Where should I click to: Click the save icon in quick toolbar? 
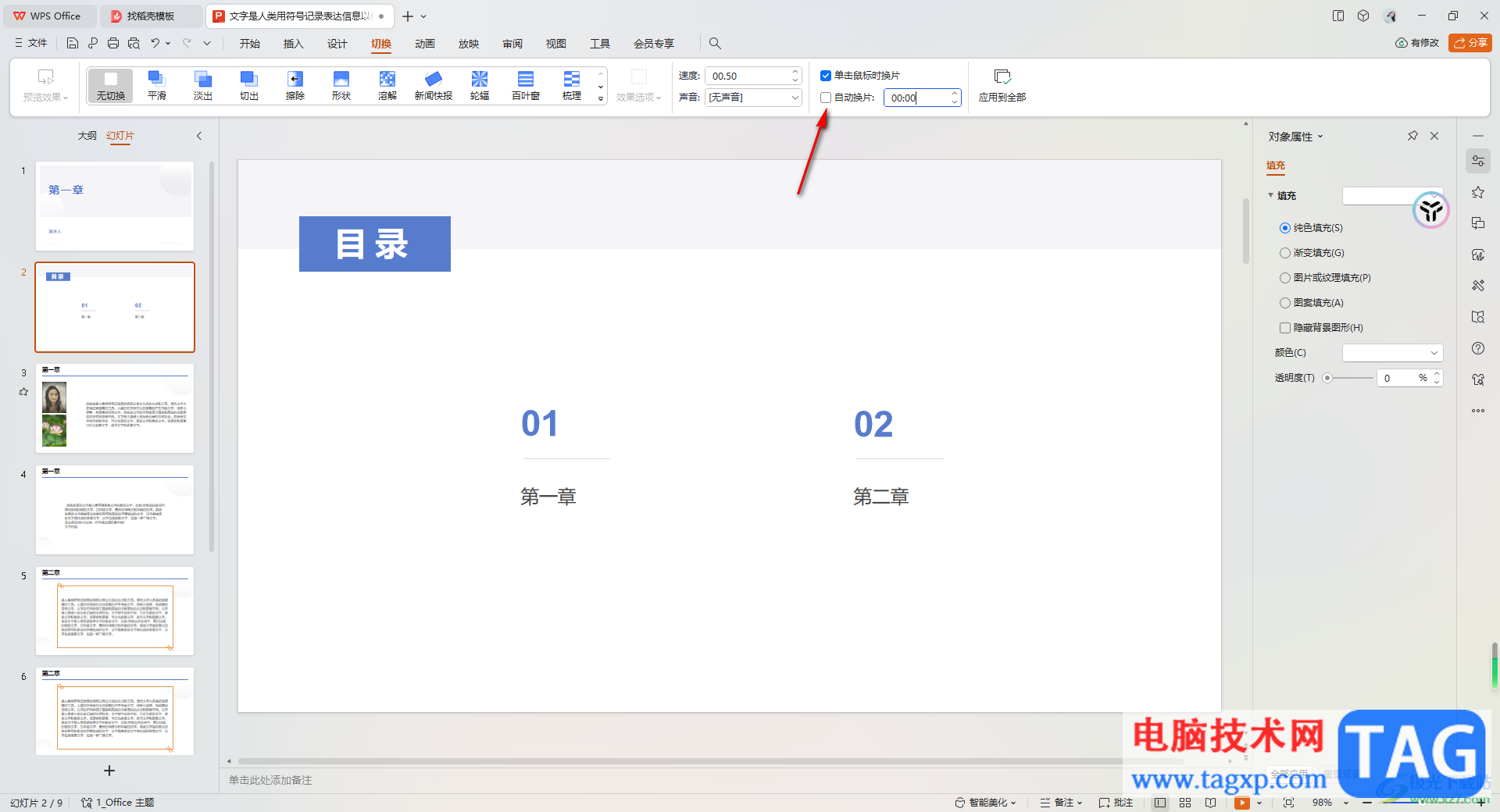[x=73, y=44]
